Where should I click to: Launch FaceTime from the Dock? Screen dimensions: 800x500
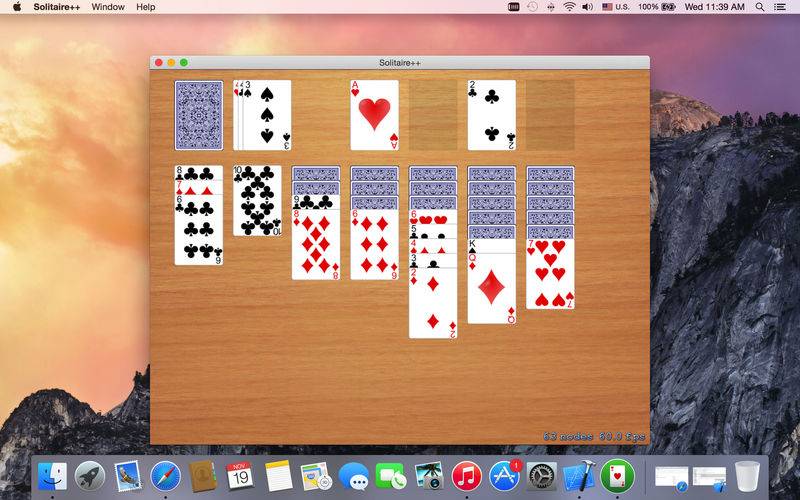pyautogui.click(x=391, y=477)
